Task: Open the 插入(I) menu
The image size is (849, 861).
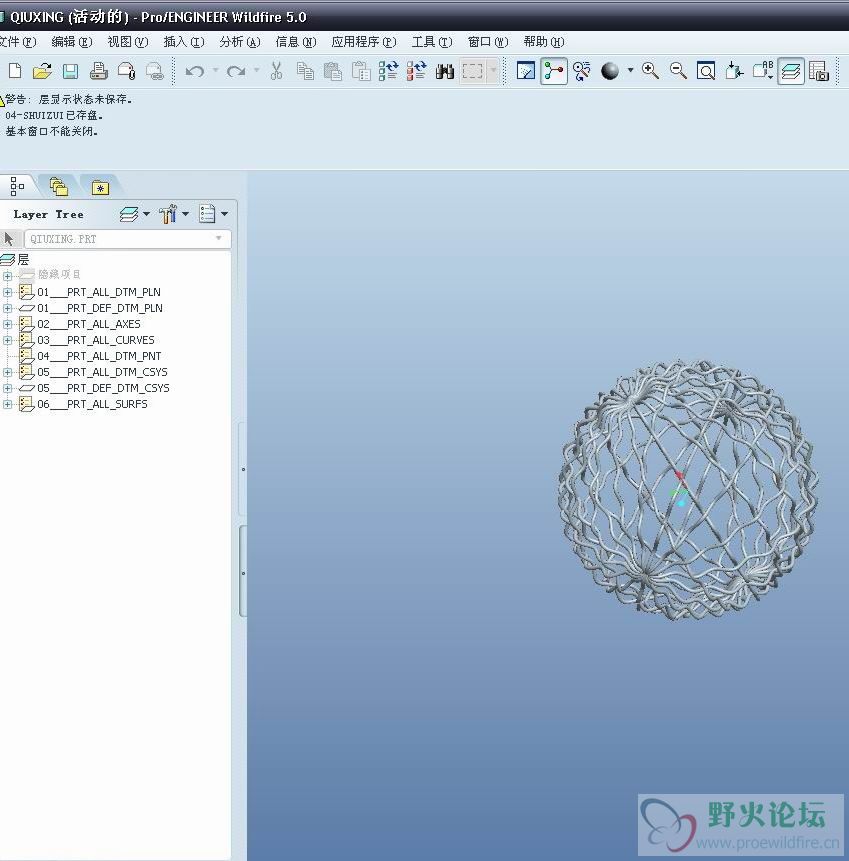Action: coord(184,42)
